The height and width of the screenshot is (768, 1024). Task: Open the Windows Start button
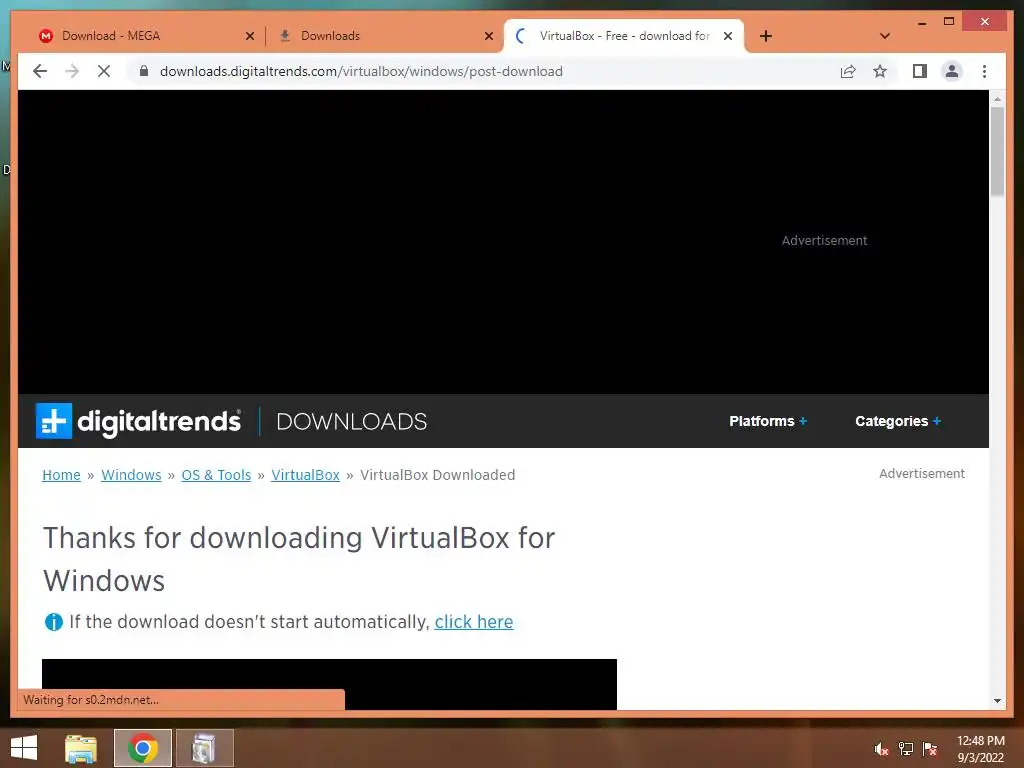click(24, 748)
